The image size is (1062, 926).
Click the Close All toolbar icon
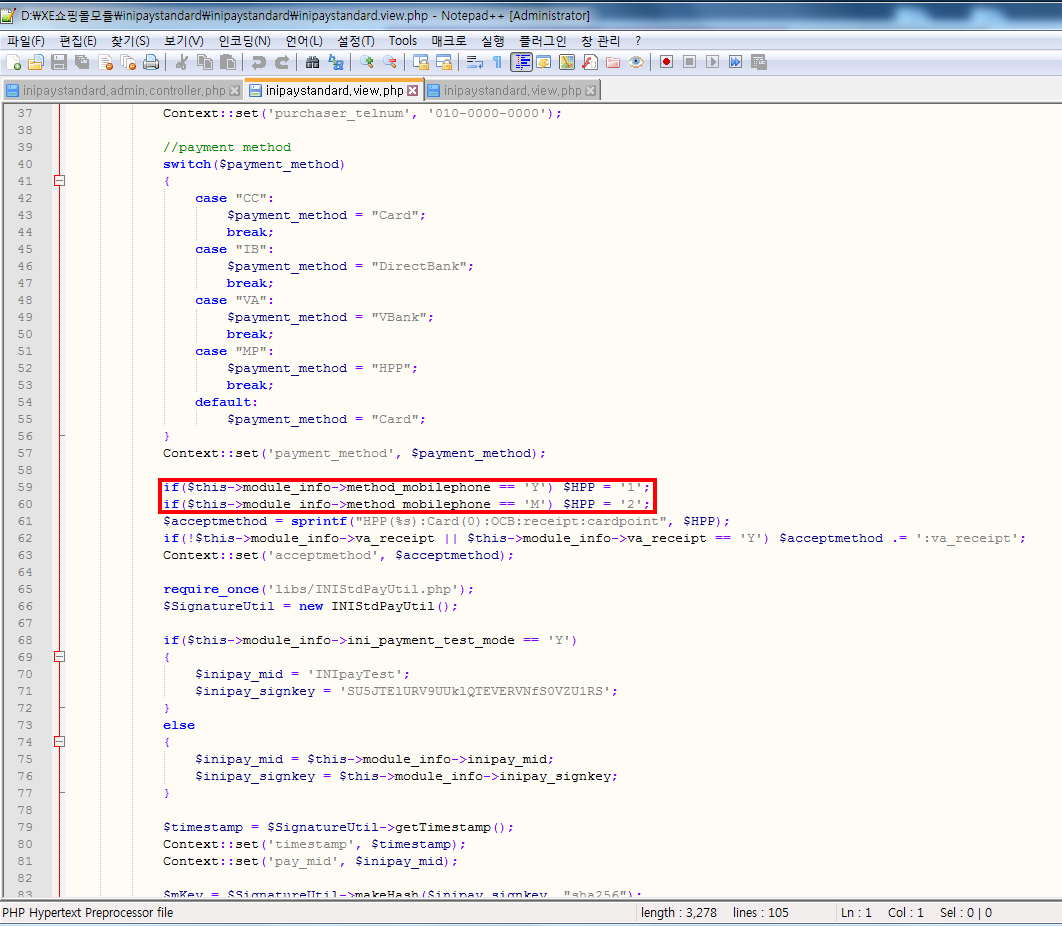[128, 62]
